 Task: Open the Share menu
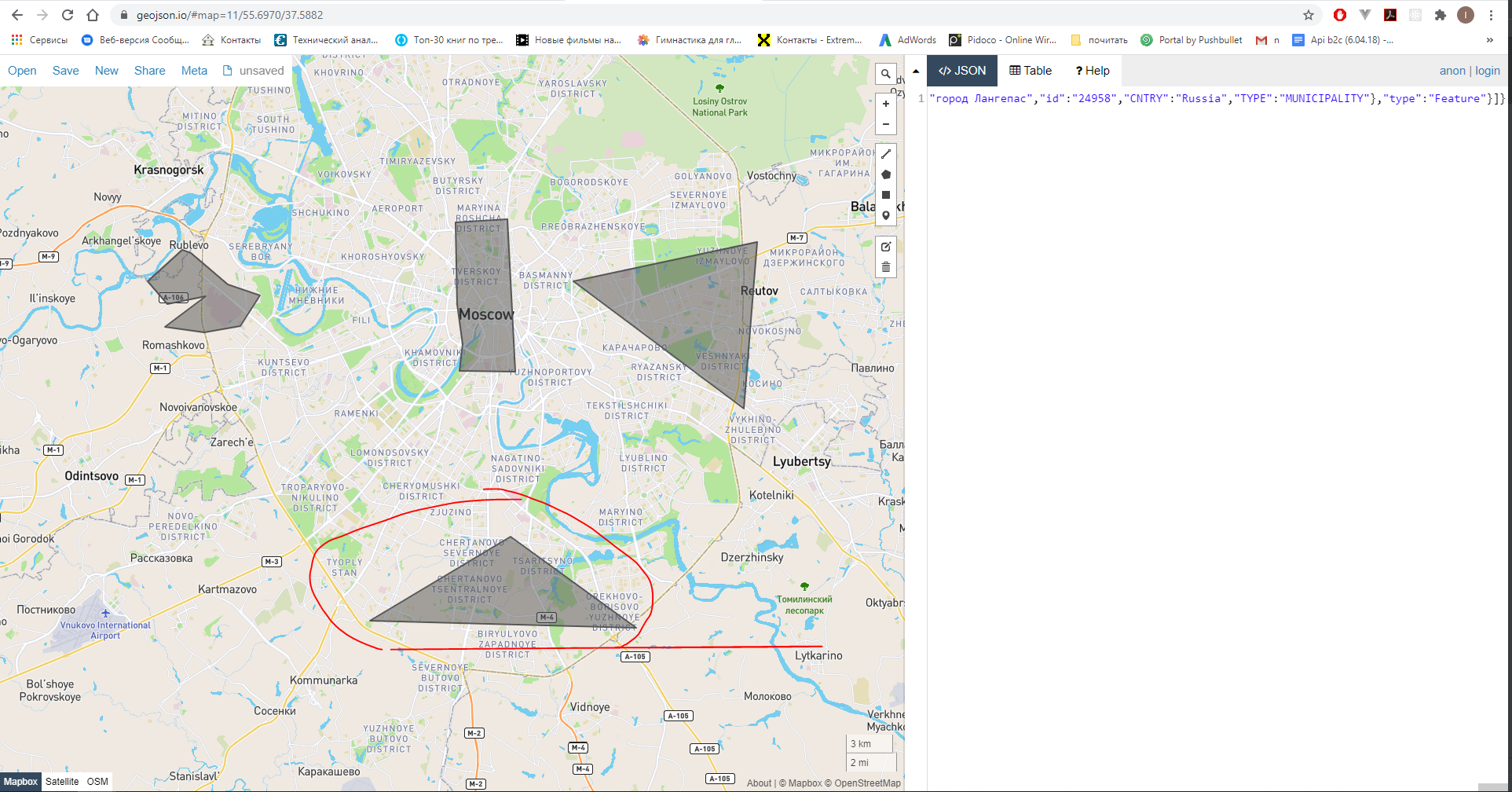[x=150, y=71]
